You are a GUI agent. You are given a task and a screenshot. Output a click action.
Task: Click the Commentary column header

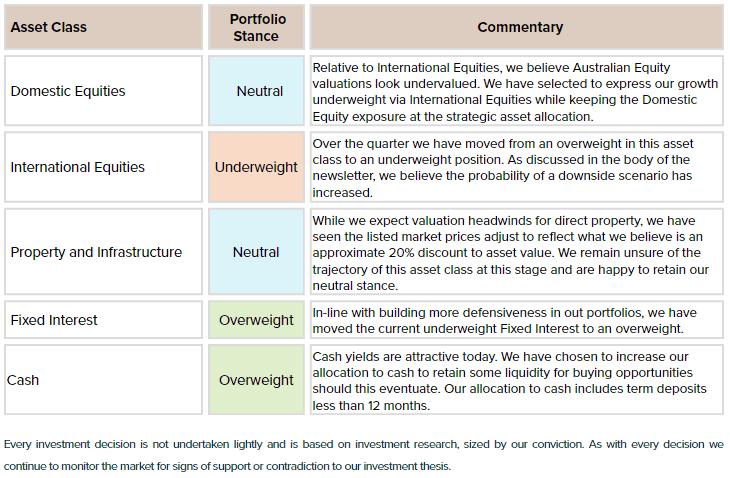click(517, 27)
